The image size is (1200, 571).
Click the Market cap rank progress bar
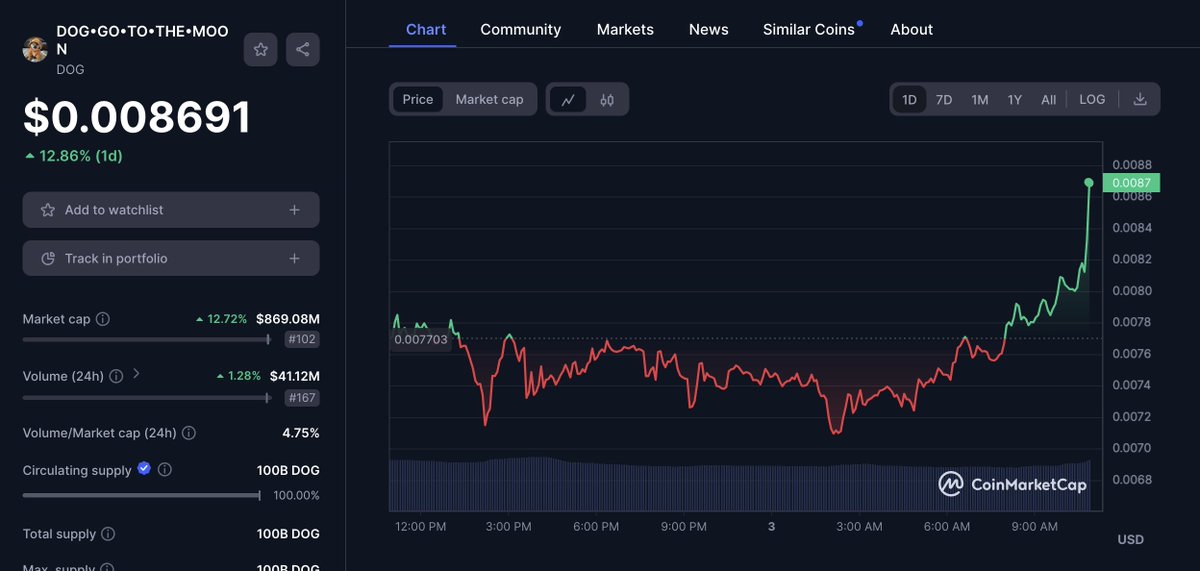(147, 340)
